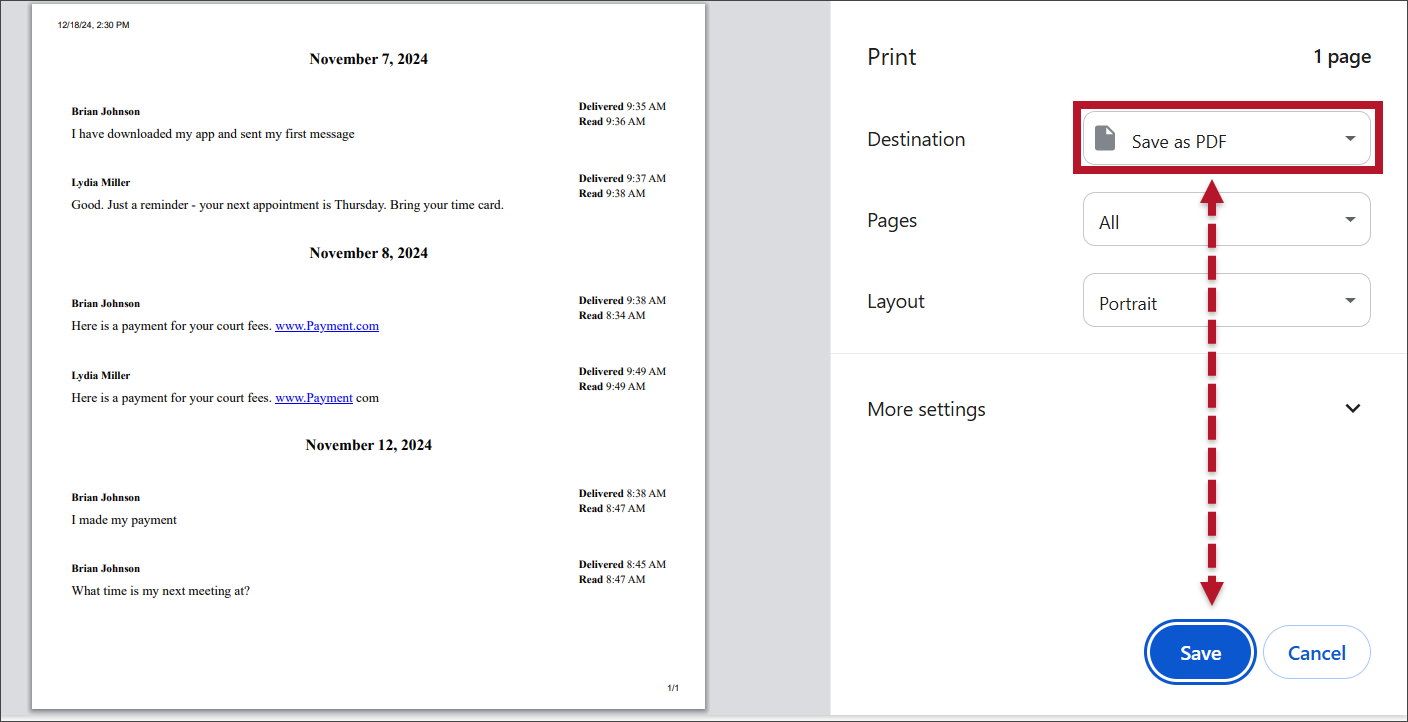The height and width of the screenshot is (722, 1408).
Task: Open www.Payment link in Lydia Miller's message
Action: pyautogui.click(x=314, y=398)
